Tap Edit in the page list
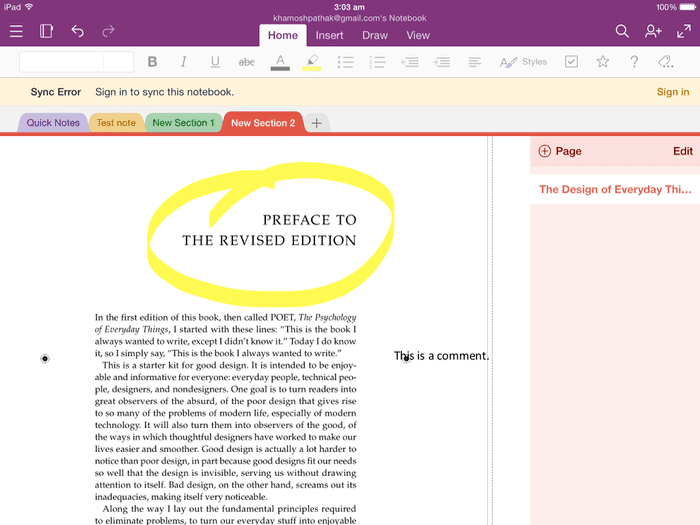The width and height of the screenshot is (700, 525). pyautogui.click(x=683, y=151)
